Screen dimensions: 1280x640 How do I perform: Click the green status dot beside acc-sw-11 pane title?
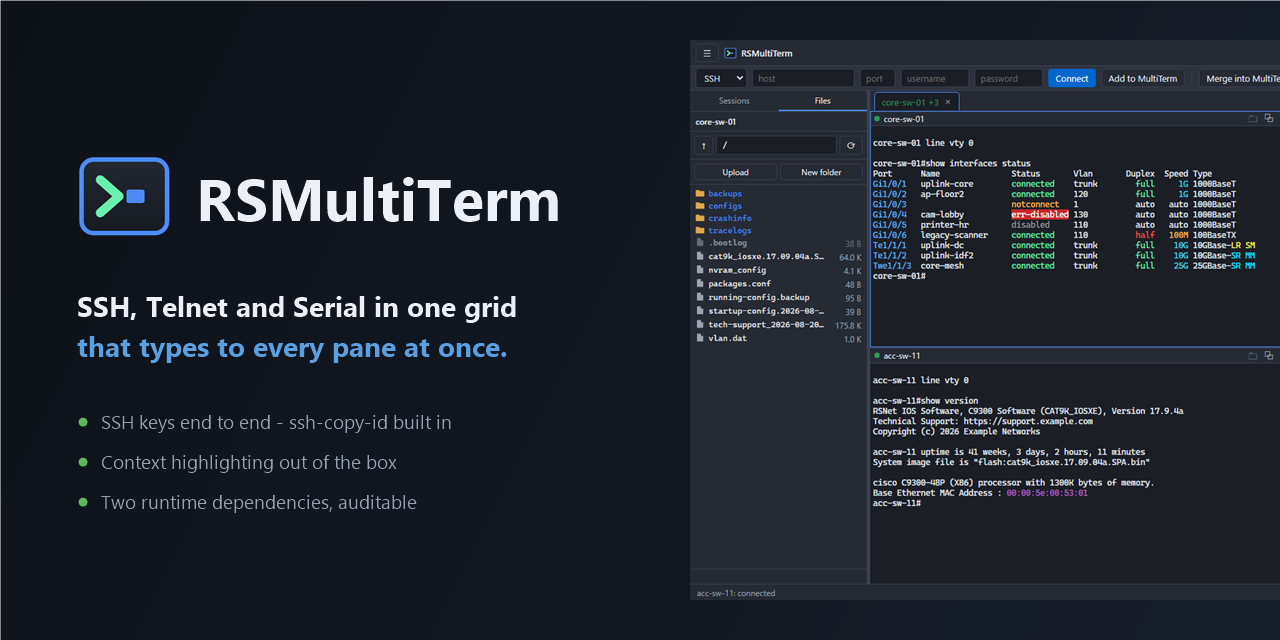[877, 355]
